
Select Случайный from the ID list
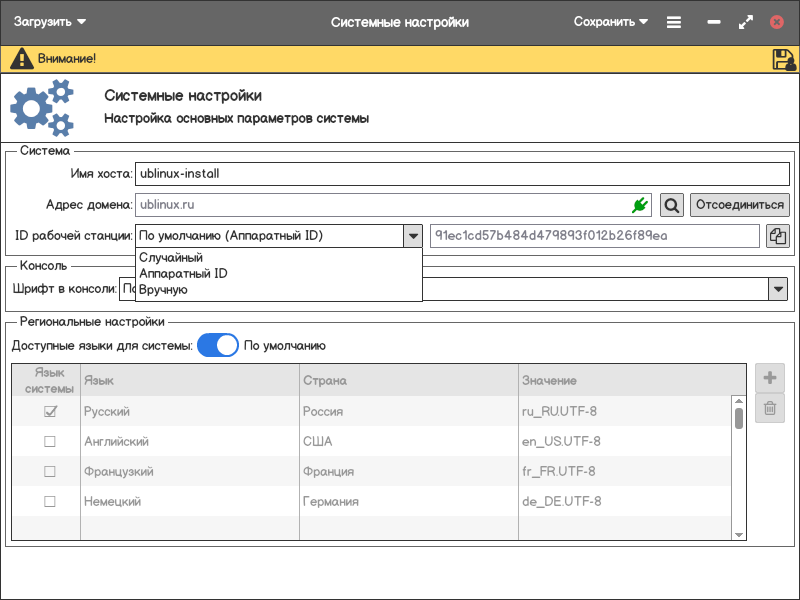point(171,258)
